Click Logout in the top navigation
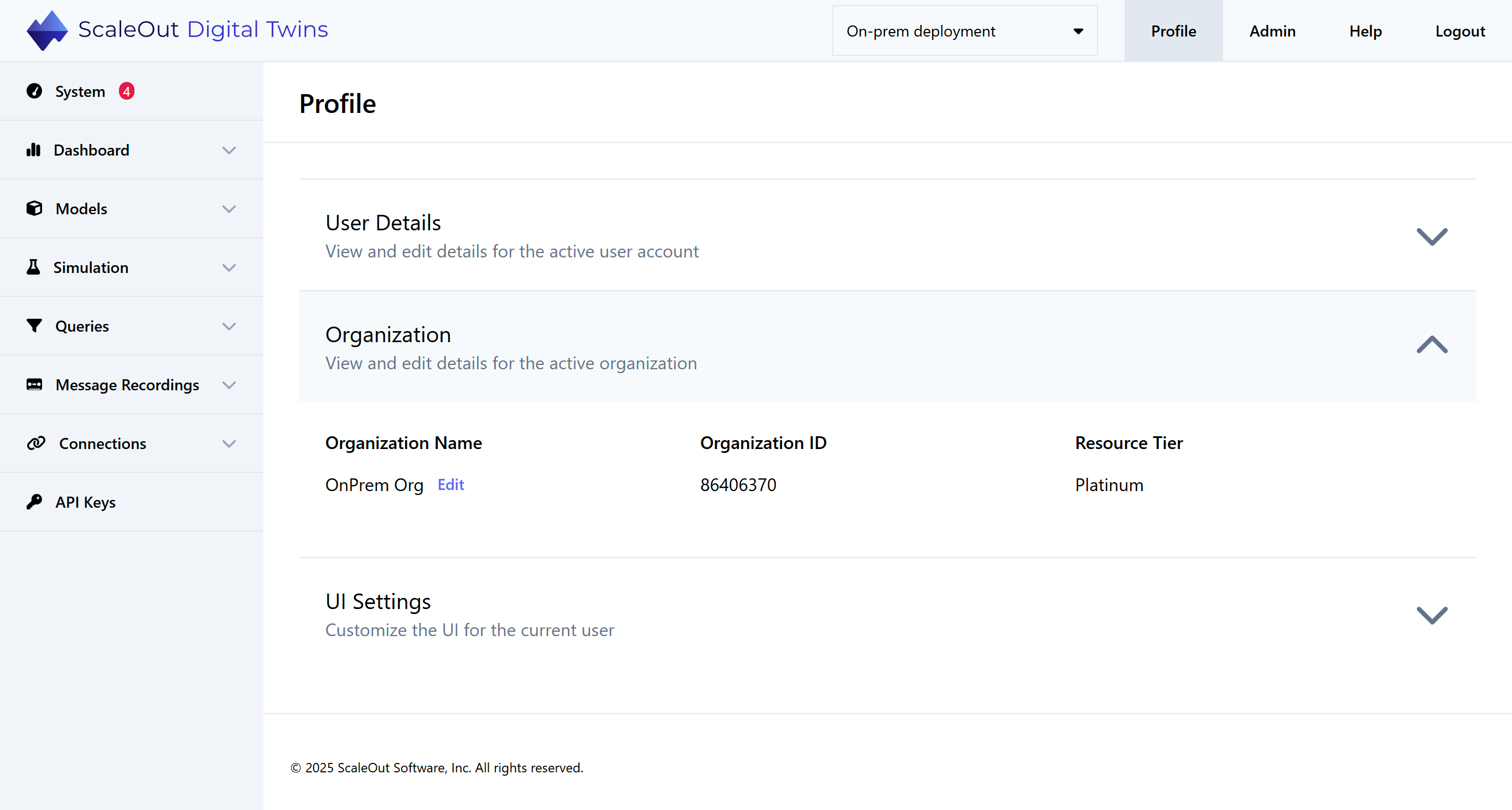The width and height of the screenshot is (1512, 810). point(1460,31)
